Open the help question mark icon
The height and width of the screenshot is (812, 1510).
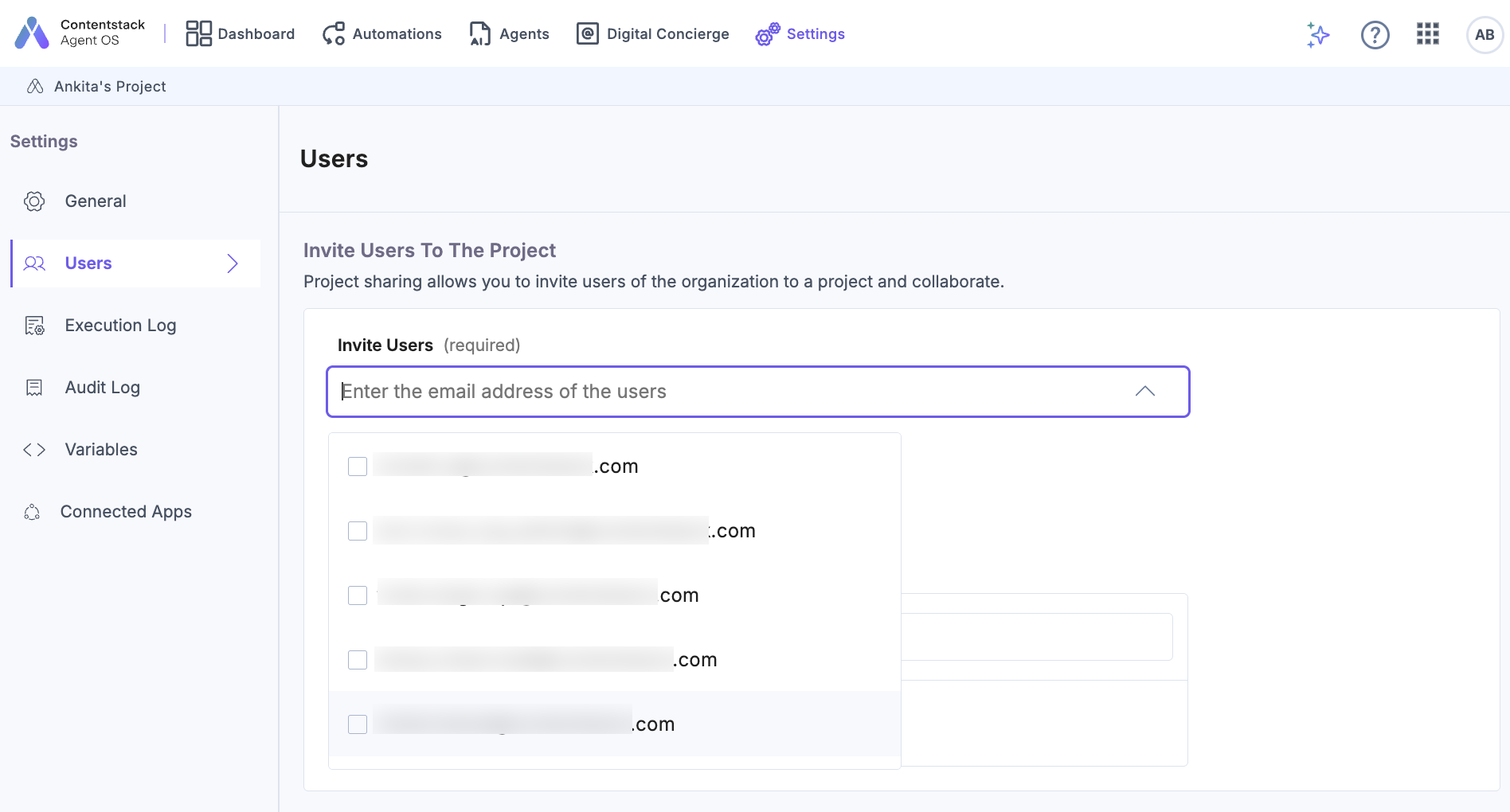coord(1375,34)
